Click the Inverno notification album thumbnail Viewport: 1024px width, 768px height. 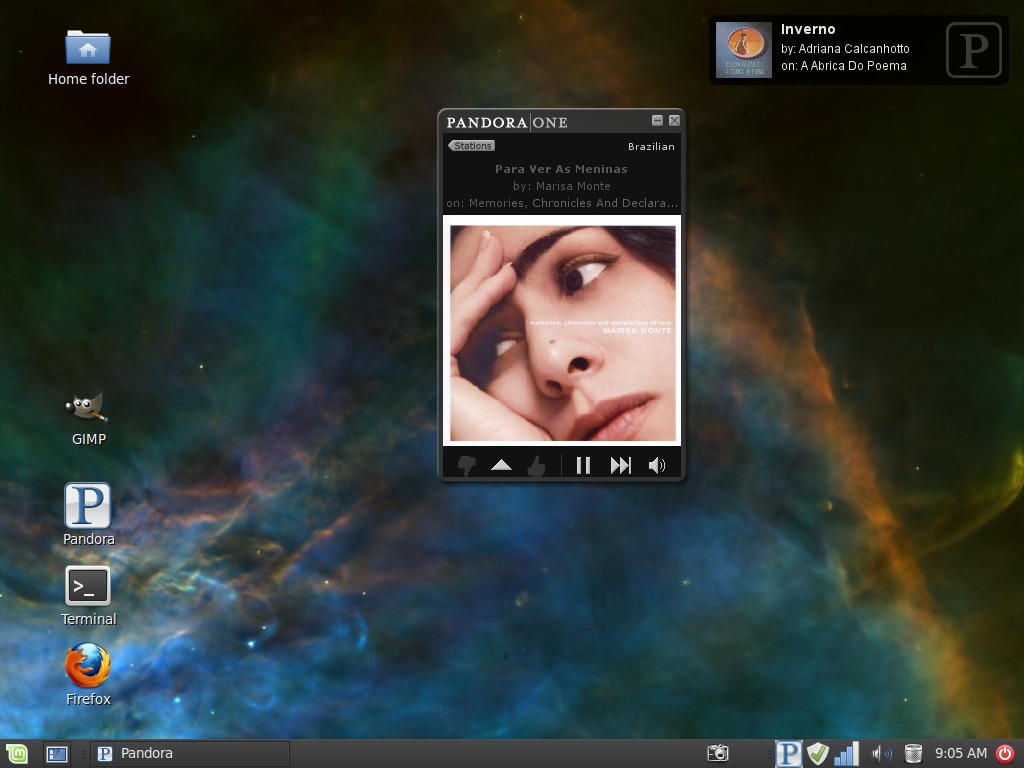[x=744, y=50]
